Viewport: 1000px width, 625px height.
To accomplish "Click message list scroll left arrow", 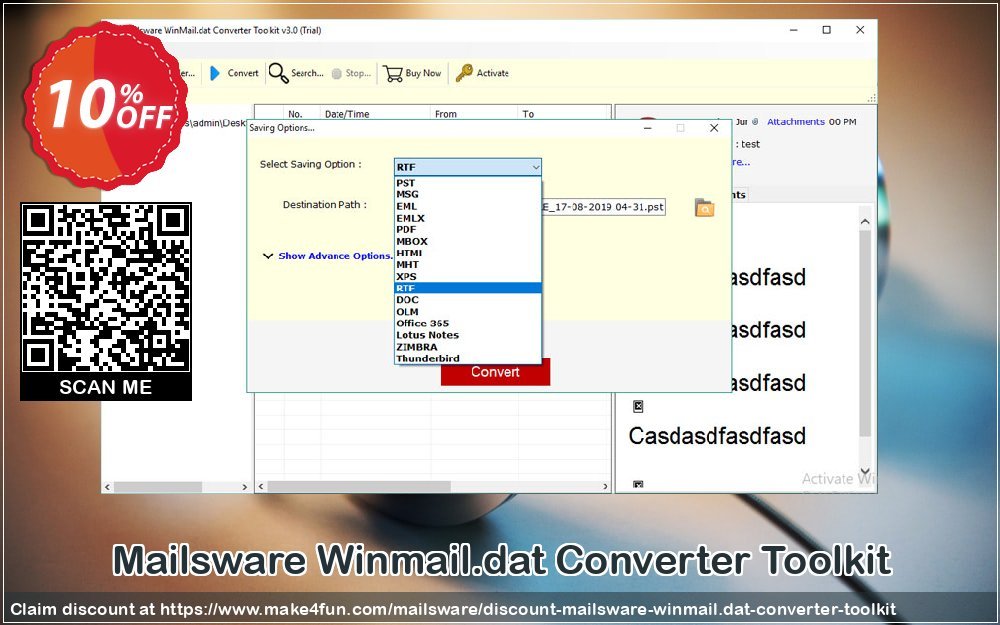I will (261, 487).
